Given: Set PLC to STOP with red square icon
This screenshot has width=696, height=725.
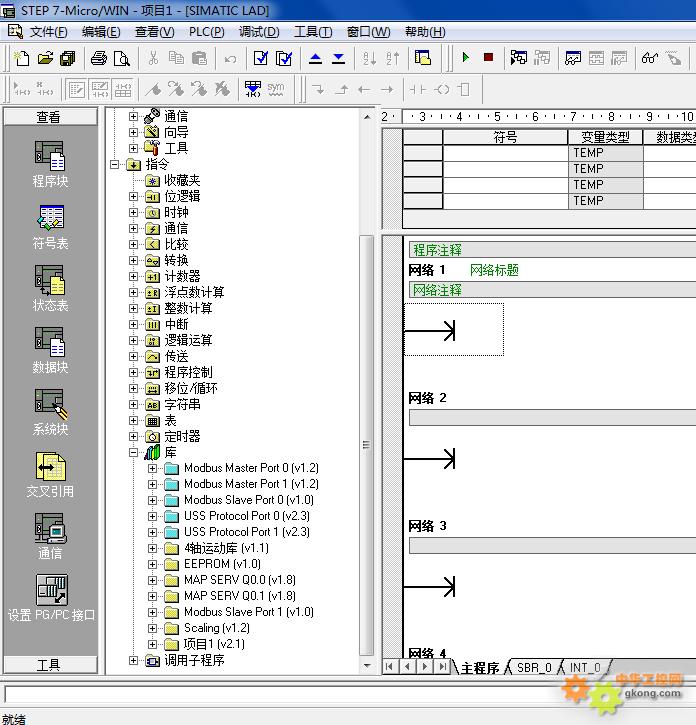Looking at the screenshot, I should pos(488,57).
